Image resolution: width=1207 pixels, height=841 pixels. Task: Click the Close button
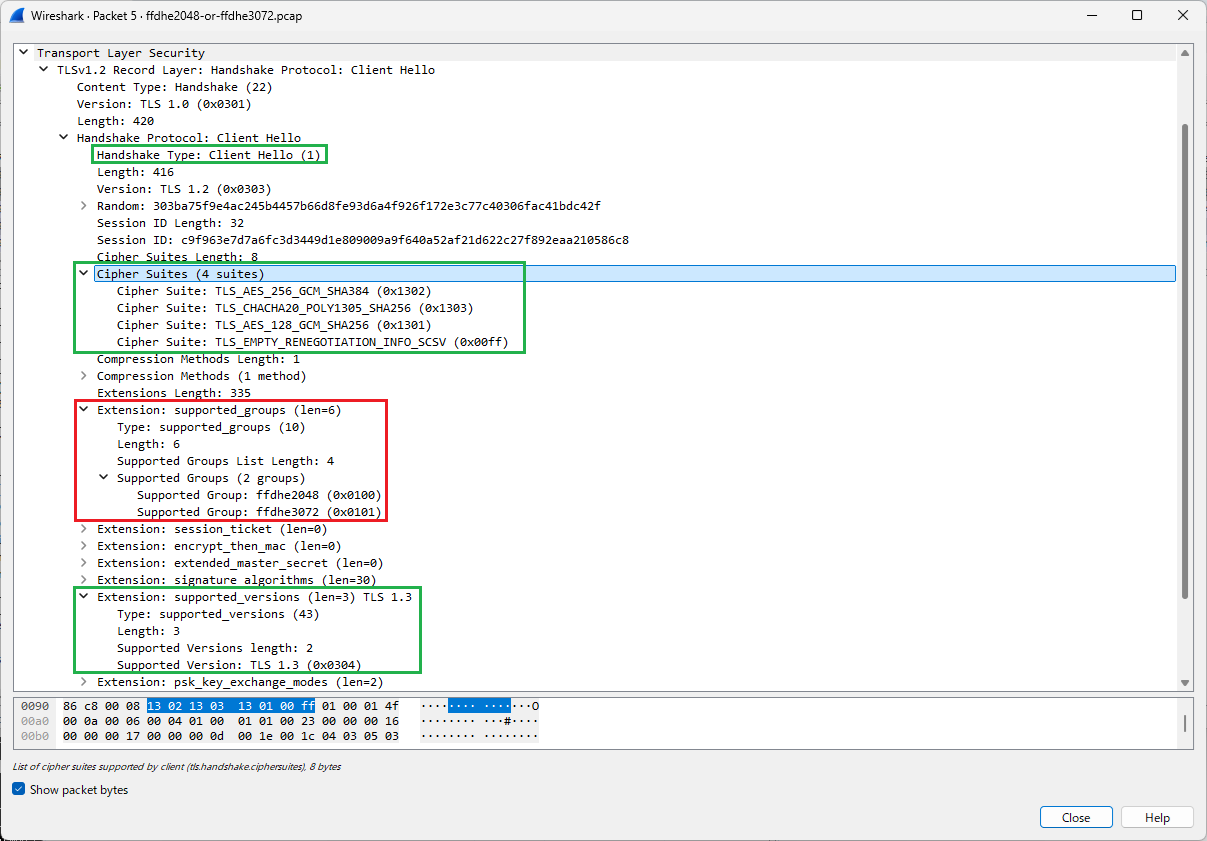(x=1076, y=817)
